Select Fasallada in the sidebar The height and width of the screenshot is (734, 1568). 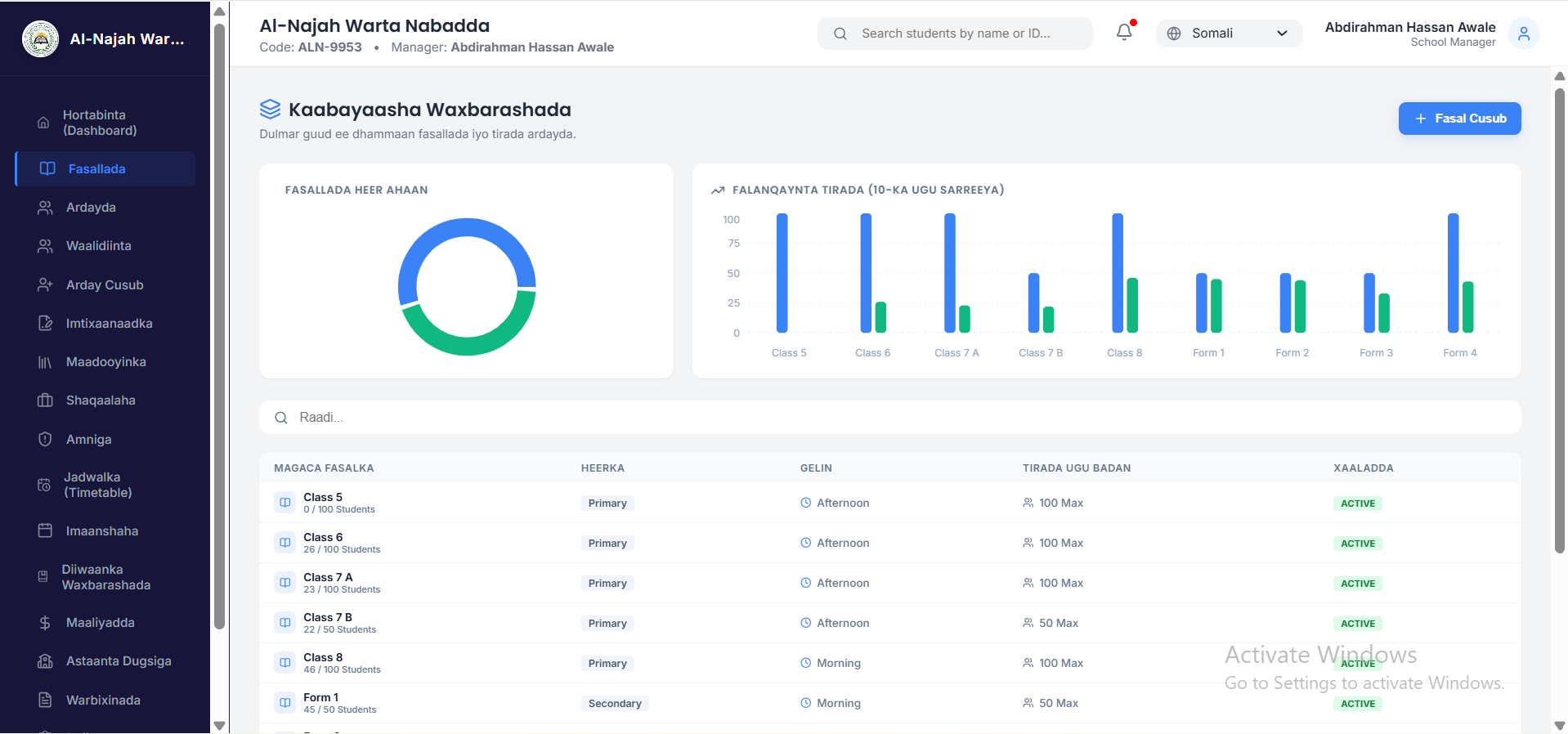click(105, 168)
